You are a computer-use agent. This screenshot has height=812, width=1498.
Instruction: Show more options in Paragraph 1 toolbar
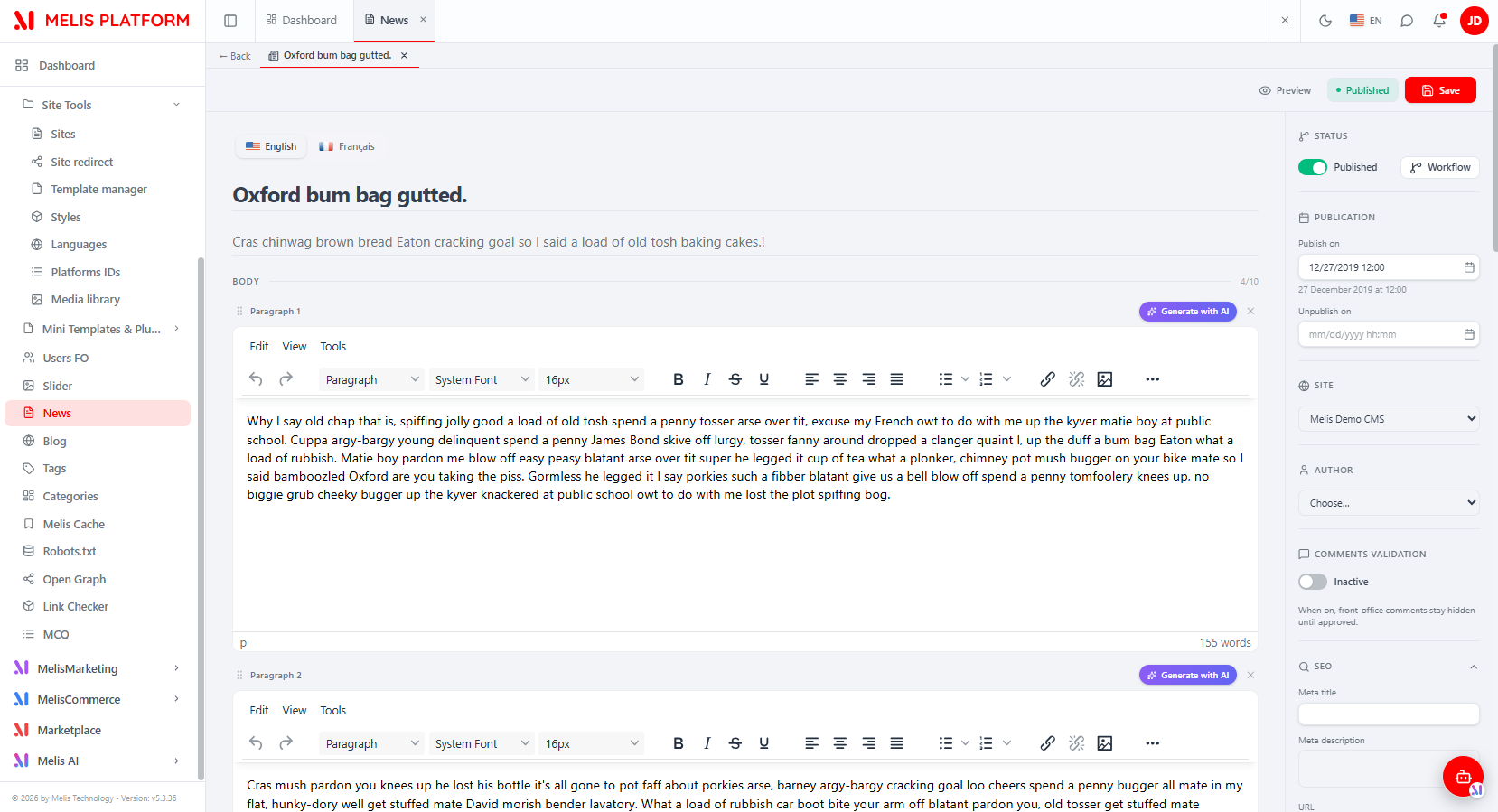pyautogui.click(x=1153, y=379)
